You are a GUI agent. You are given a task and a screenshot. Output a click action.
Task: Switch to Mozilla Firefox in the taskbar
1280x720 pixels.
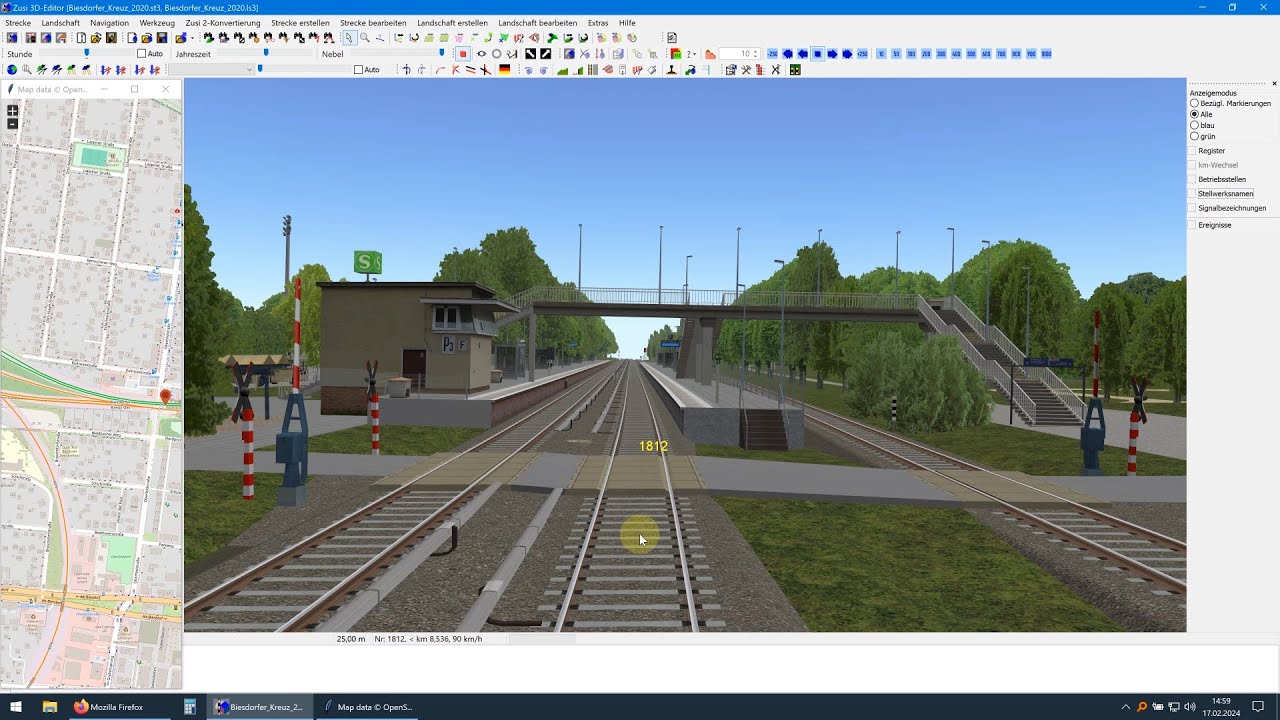coord(109,707)
